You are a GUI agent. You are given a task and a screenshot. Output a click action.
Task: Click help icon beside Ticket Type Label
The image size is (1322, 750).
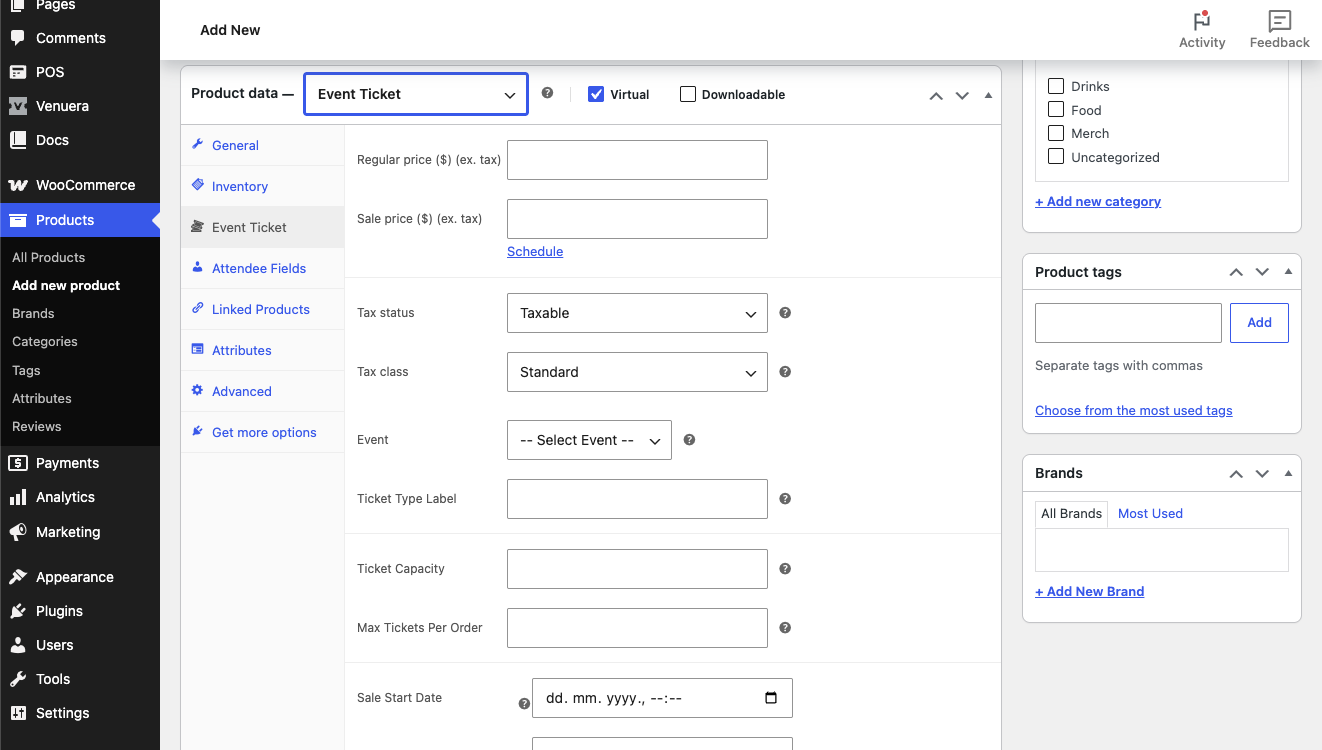click(785, 498)
